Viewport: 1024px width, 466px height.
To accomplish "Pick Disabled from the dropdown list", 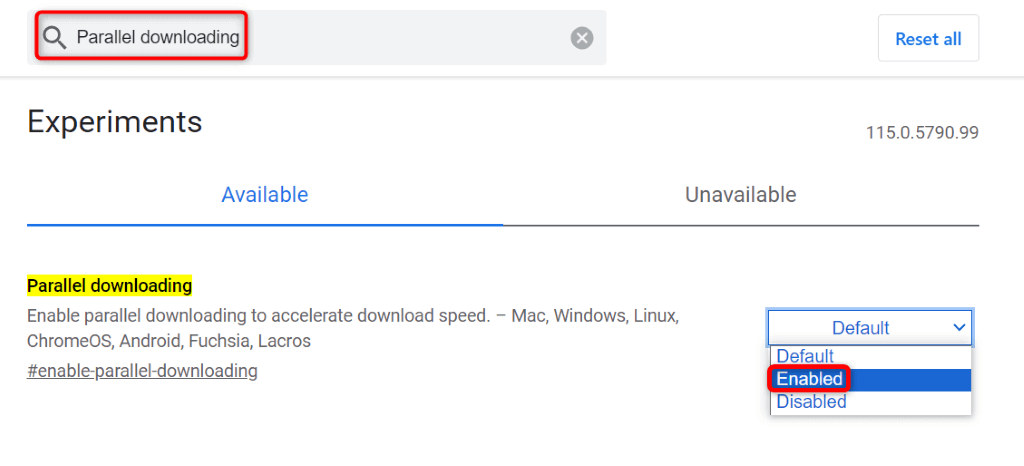I will [811, 402].
